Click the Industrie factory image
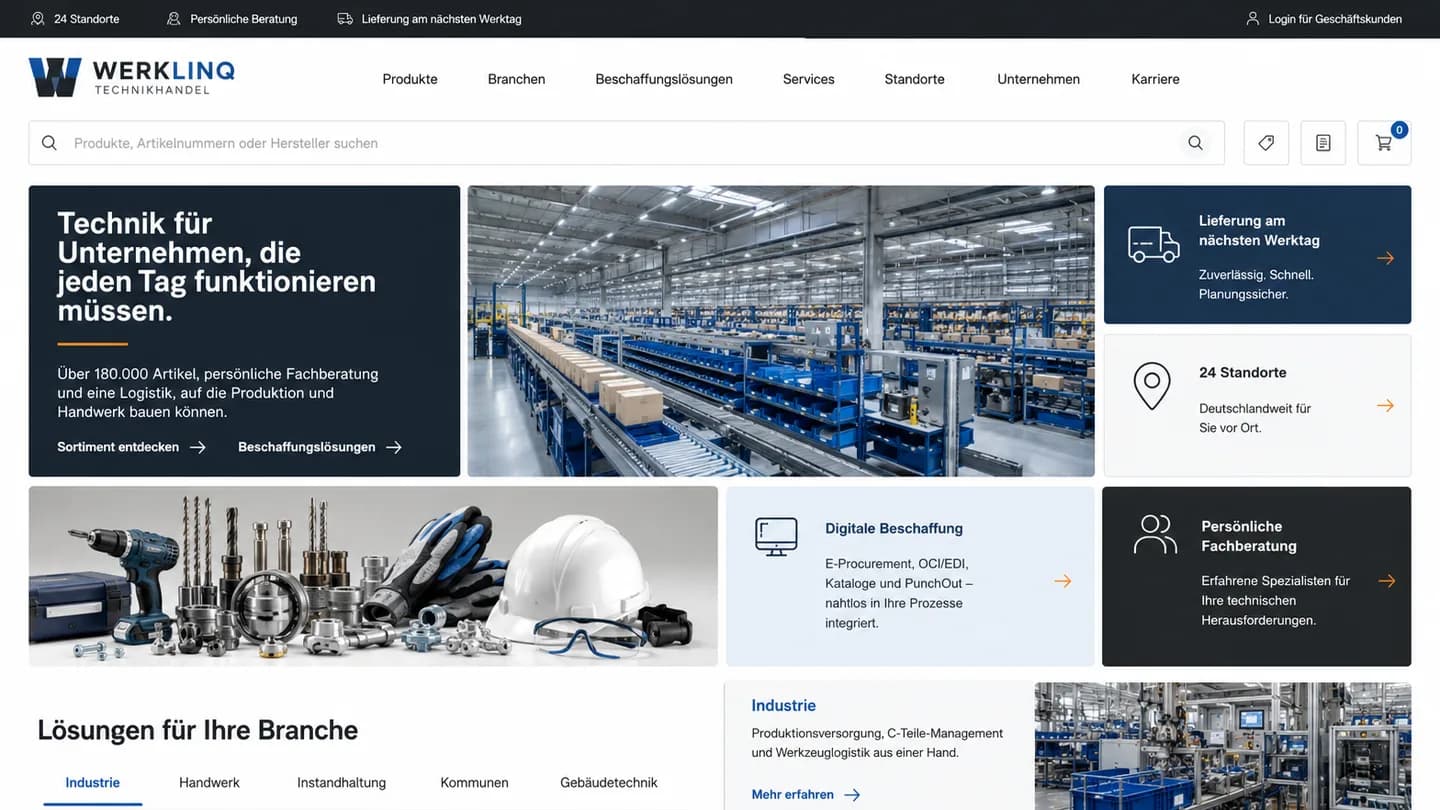 [1223, 746]
